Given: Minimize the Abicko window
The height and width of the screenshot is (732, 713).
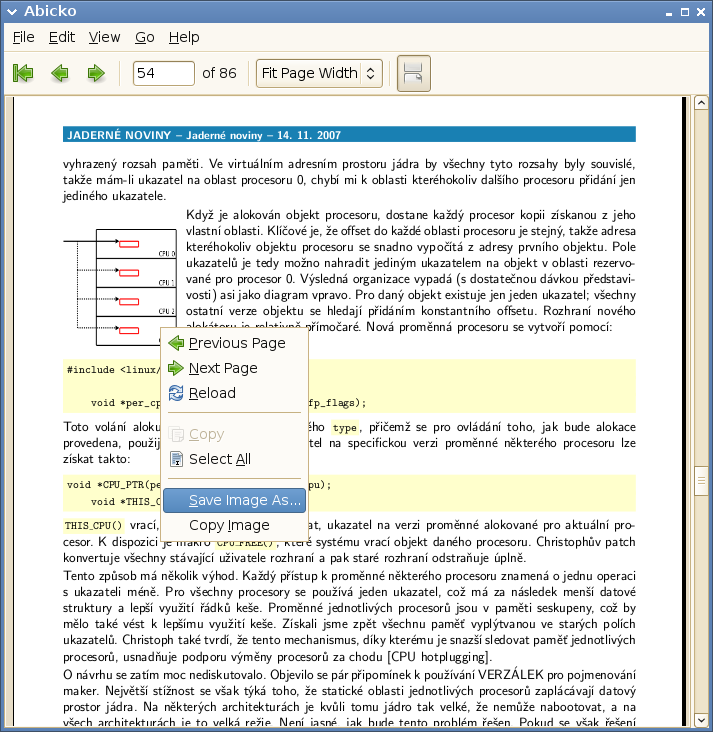Looking at the screenshot, I should pos(669,13).
